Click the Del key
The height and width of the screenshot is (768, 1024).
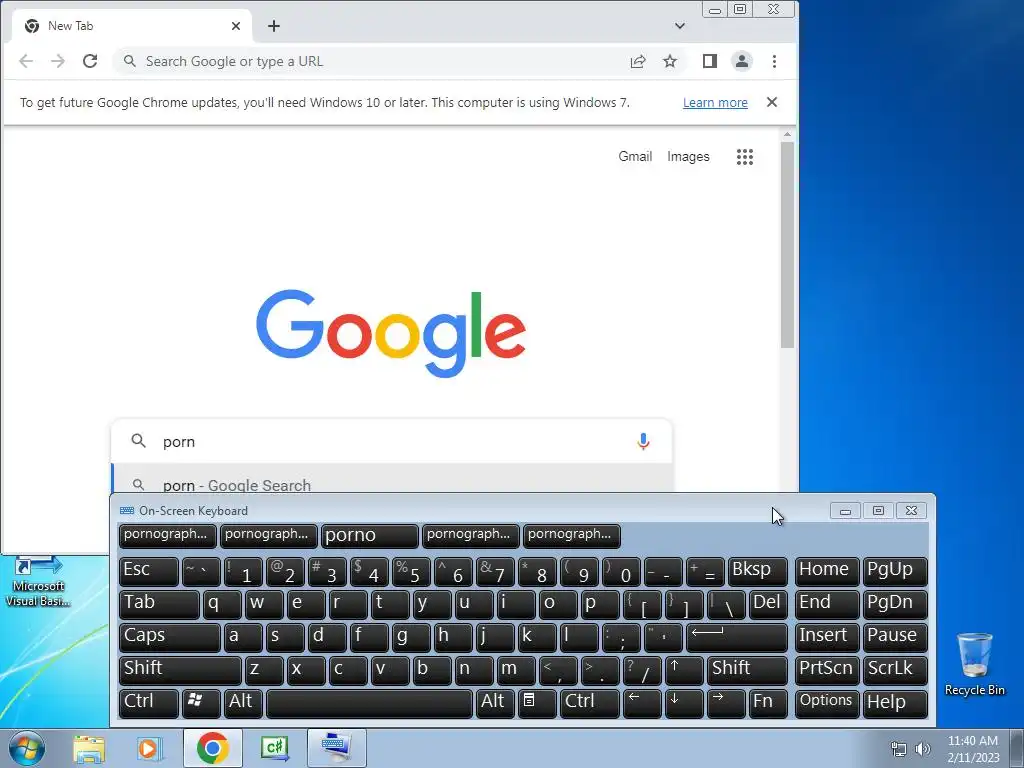point(769,604)
